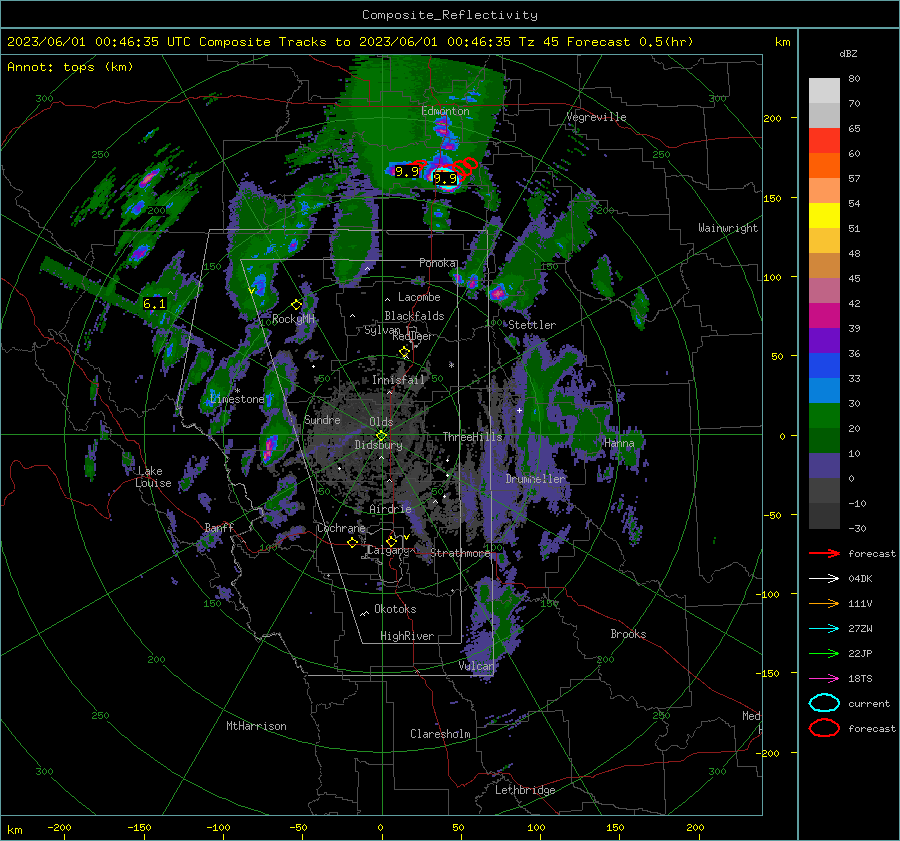Click the Lethbridge city label
Viewport: 900px width, 841px height.
point(525,790)
